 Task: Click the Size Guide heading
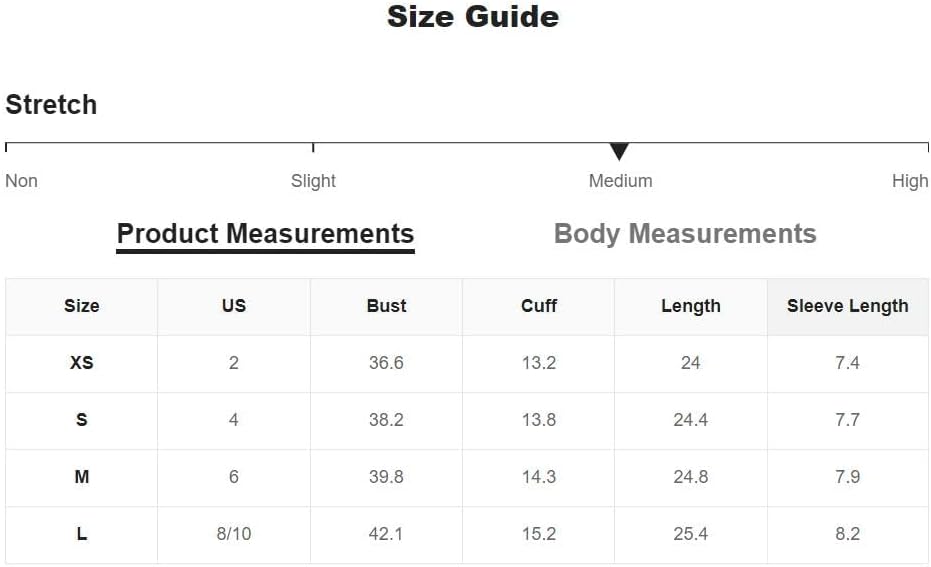pos(473,17)
